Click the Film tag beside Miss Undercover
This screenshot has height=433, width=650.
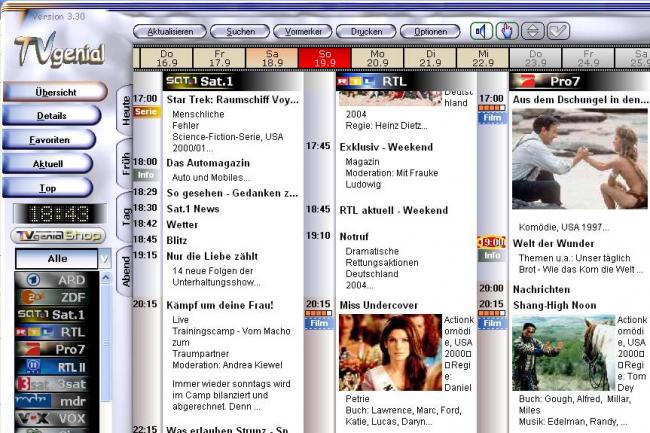(319, 323)
